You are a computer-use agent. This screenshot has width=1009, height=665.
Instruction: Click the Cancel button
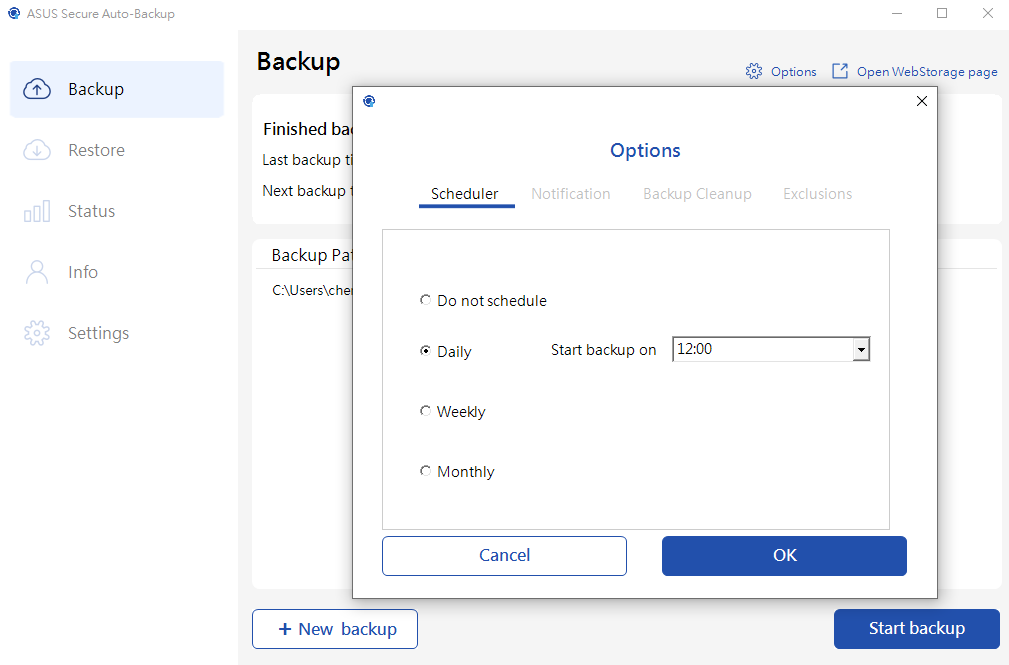click(504, 556)
